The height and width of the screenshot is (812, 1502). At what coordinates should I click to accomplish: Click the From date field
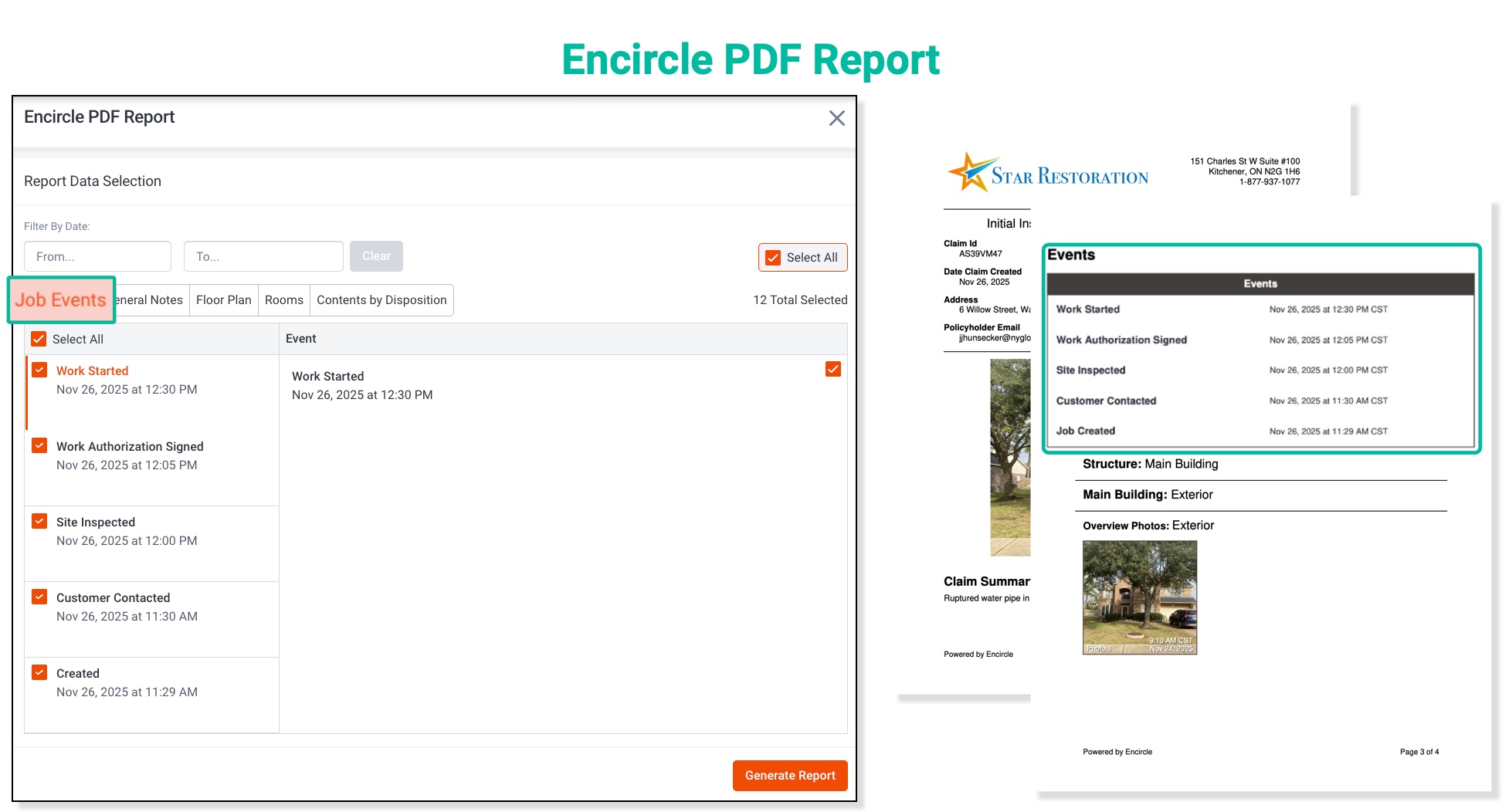(97, 255)
